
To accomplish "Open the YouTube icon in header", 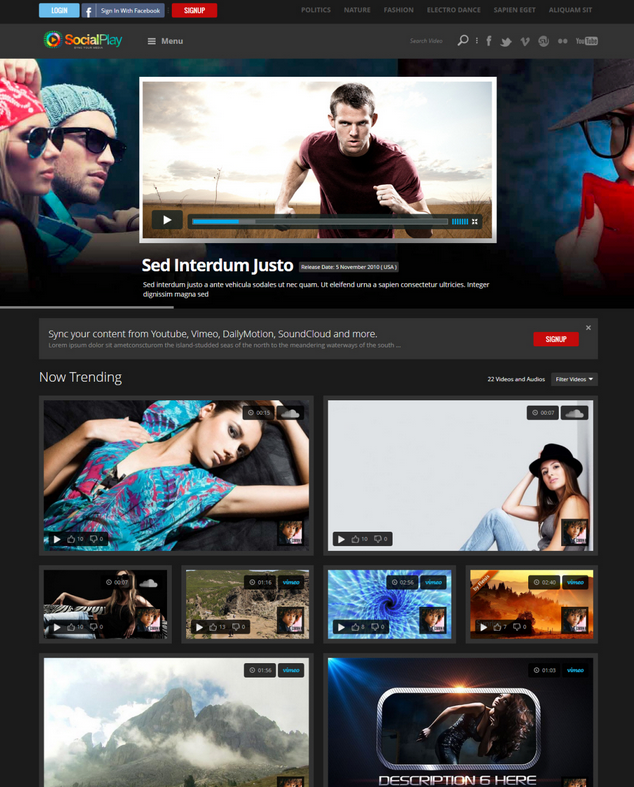I will [x=587, y=41].
